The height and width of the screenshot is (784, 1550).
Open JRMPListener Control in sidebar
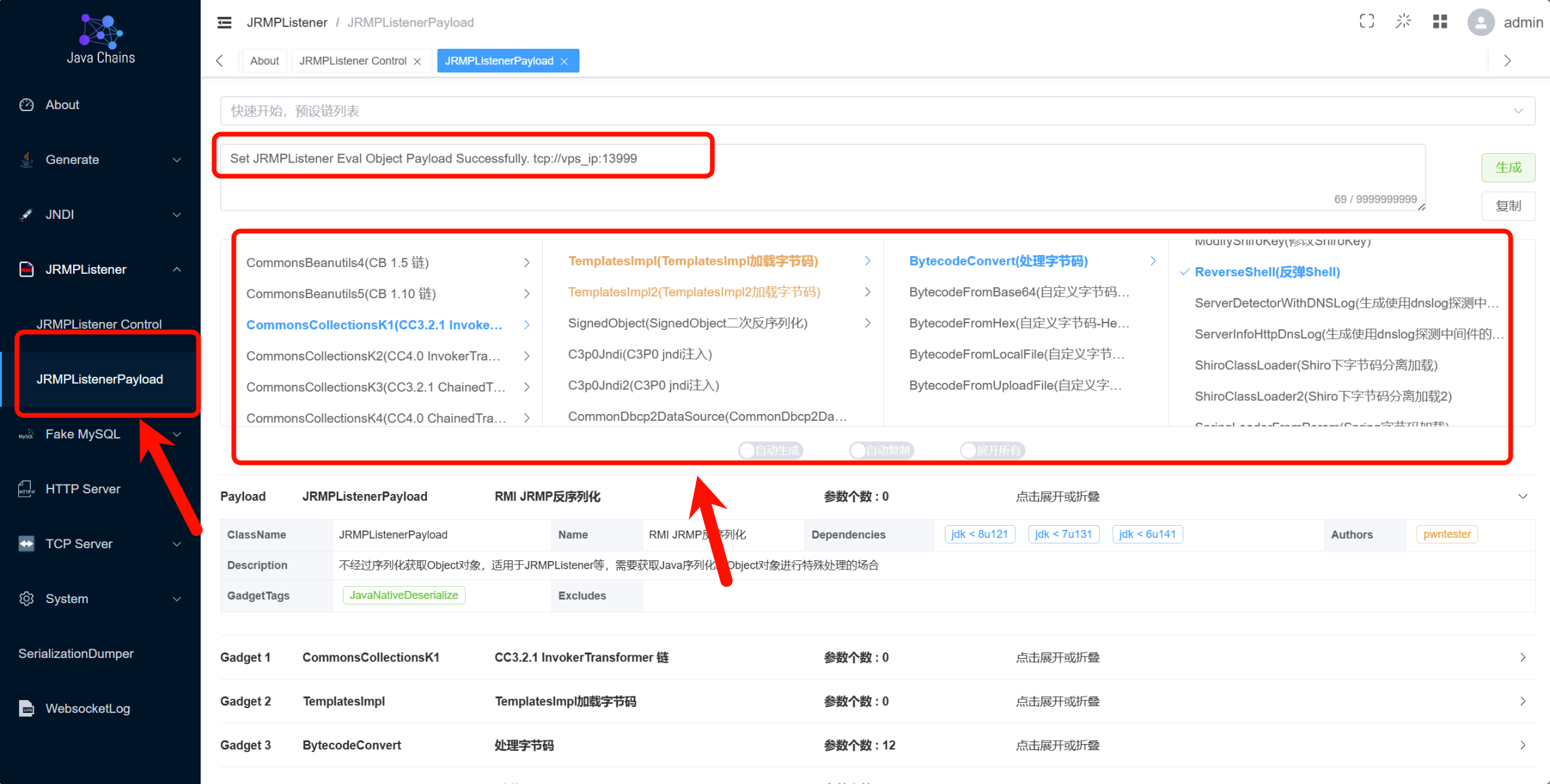tap(99, 324)
